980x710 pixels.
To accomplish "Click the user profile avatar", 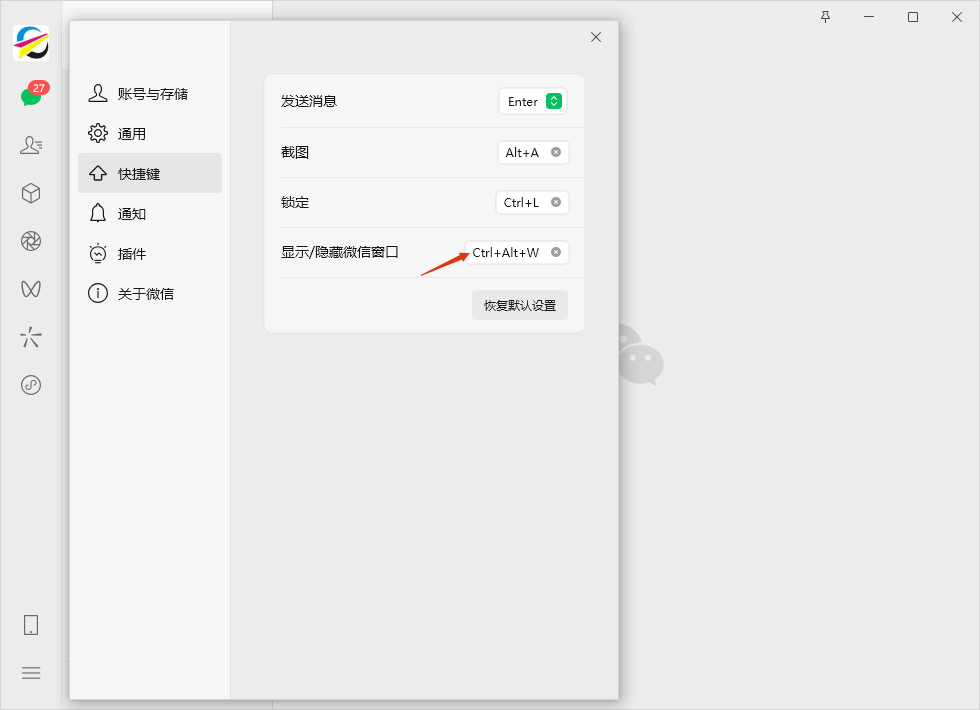I will [31, 43].
